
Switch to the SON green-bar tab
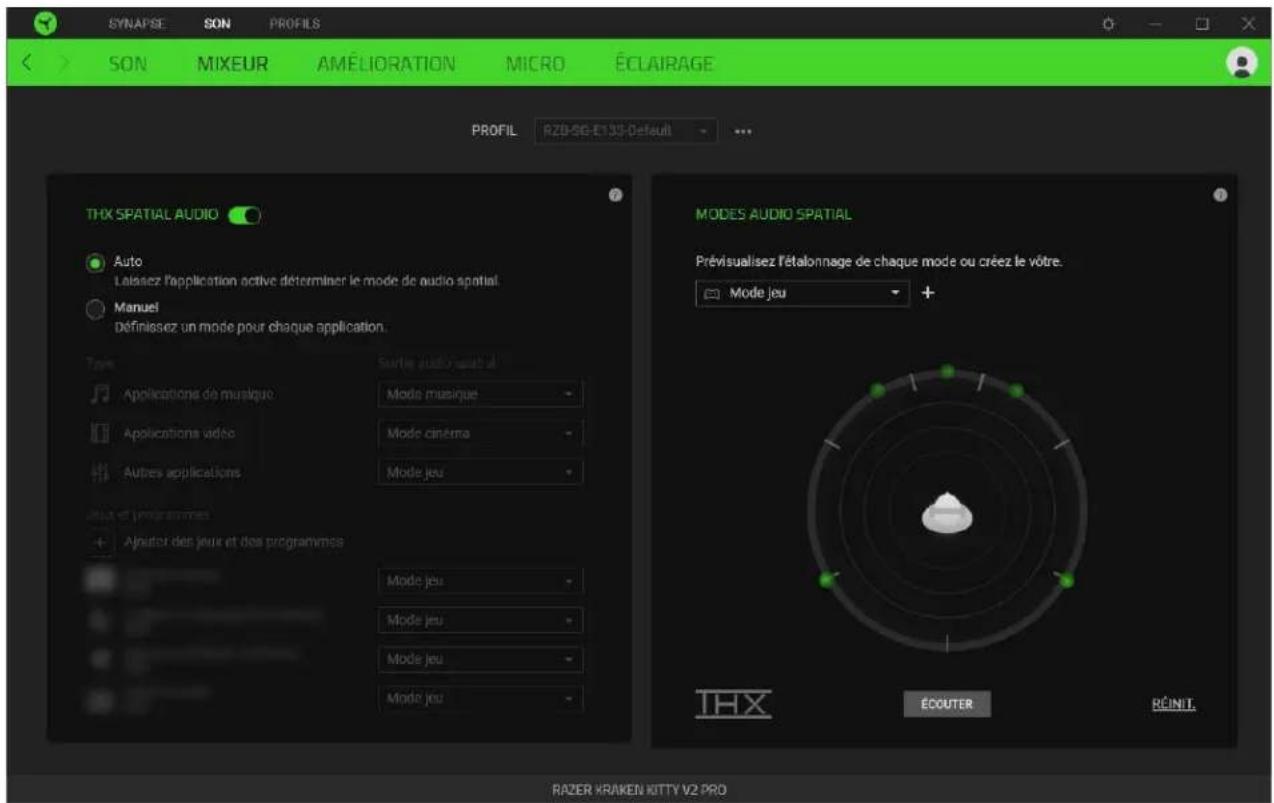(126, 64)
